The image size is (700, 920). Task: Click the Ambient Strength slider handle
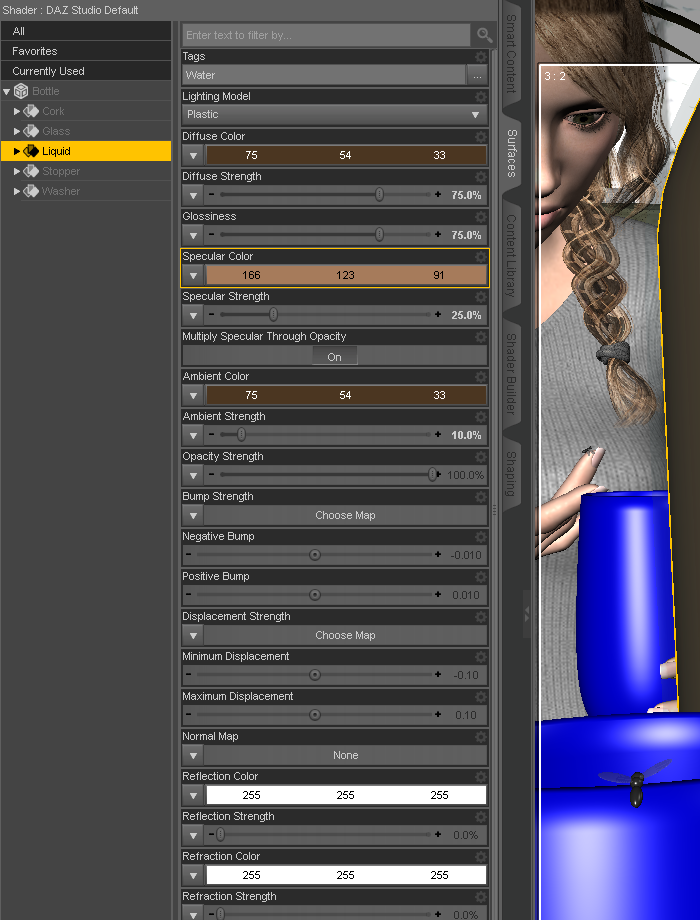[x=241, y=435]
